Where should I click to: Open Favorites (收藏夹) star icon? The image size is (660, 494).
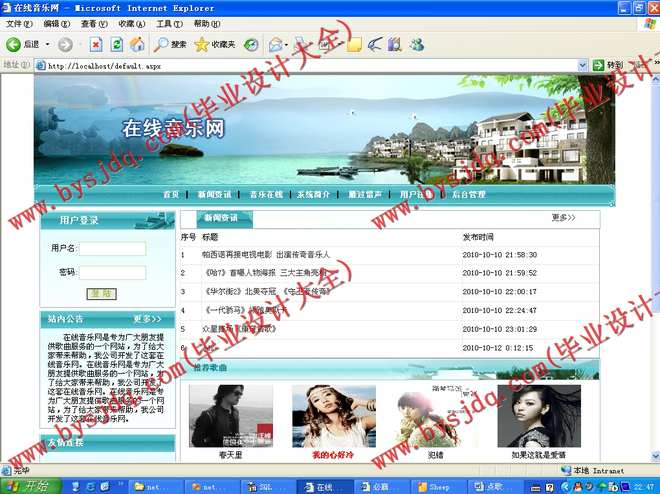(215, 44)
